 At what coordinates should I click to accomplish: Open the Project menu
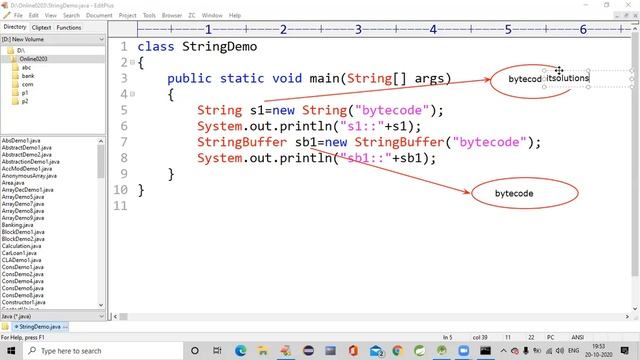click(x=127, y=16)
